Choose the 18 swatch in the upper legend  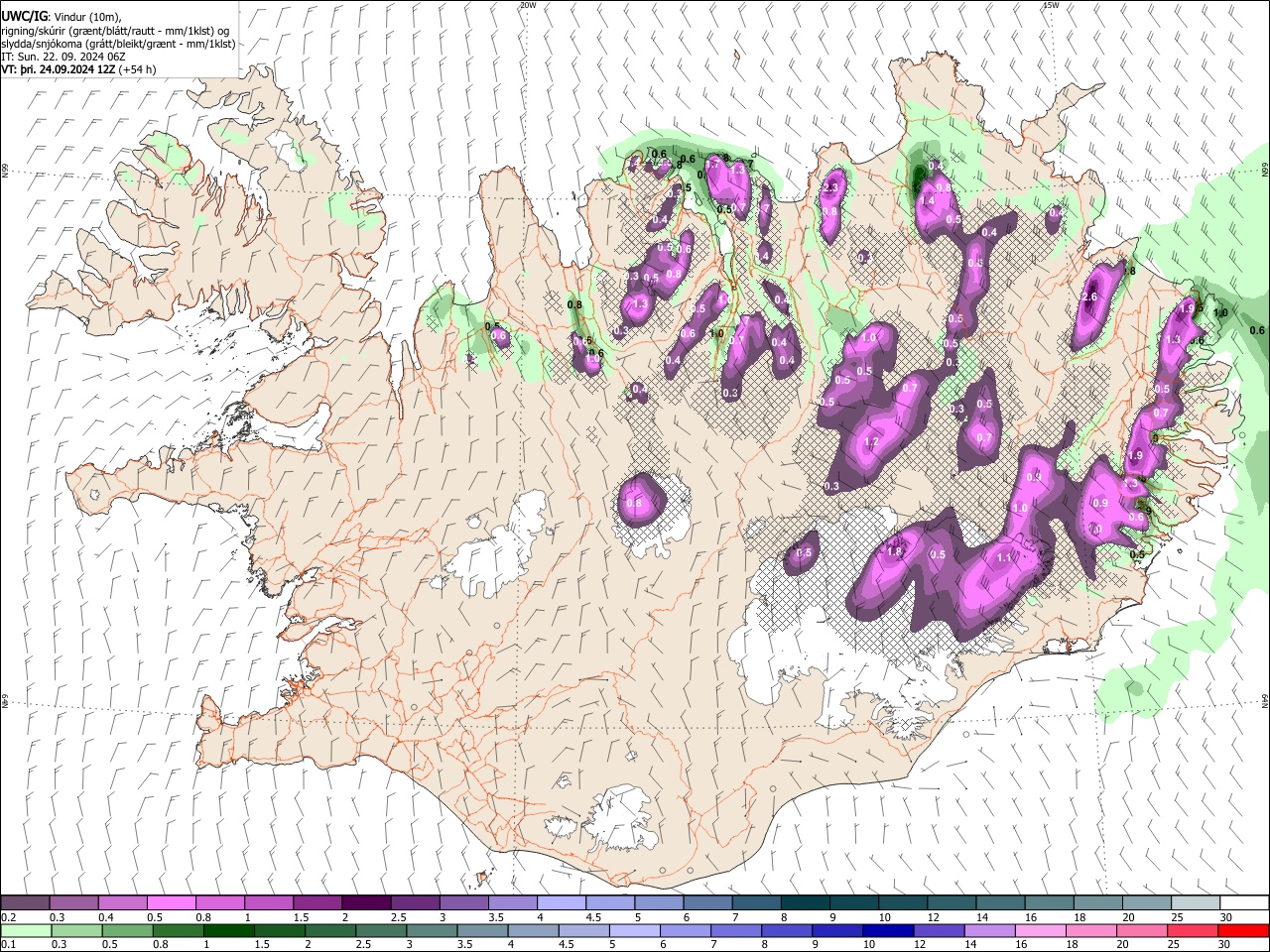click(1097, 902)
